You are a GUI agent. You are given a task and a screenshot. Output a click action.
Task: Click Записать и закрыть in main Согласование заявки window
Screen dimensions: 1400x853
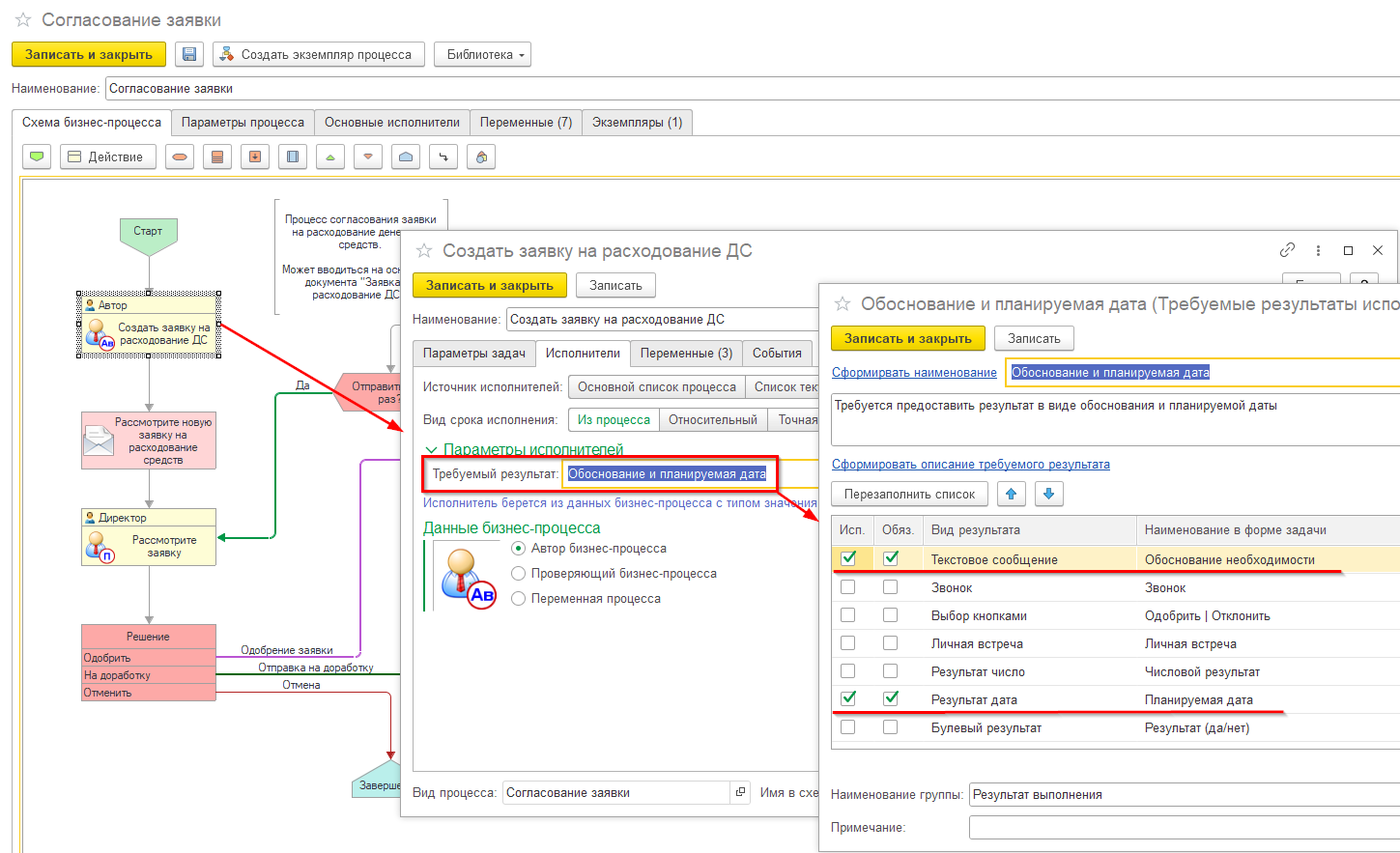[89, 55]
